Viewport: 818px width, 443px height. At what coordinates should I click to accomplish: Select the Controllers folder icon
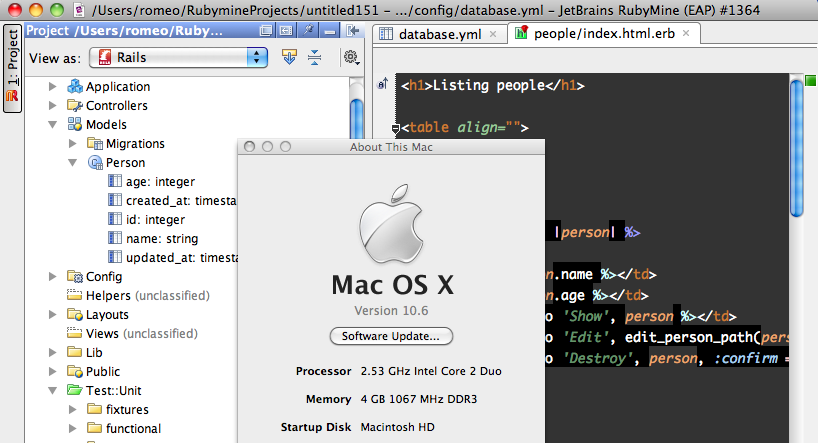point(75,105)
